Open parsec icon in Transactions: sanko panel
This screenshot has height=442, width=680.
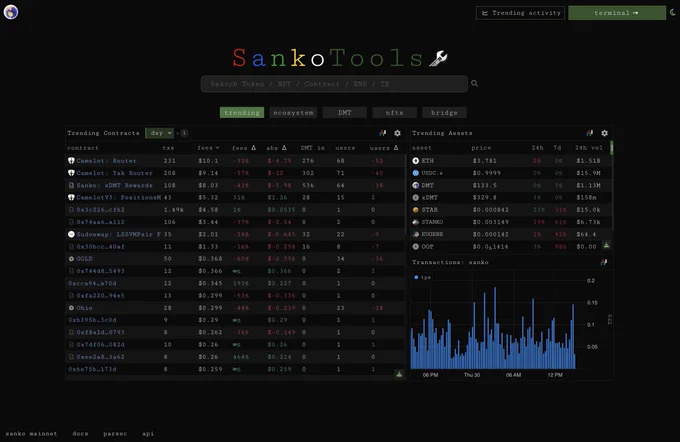point(604,262)
